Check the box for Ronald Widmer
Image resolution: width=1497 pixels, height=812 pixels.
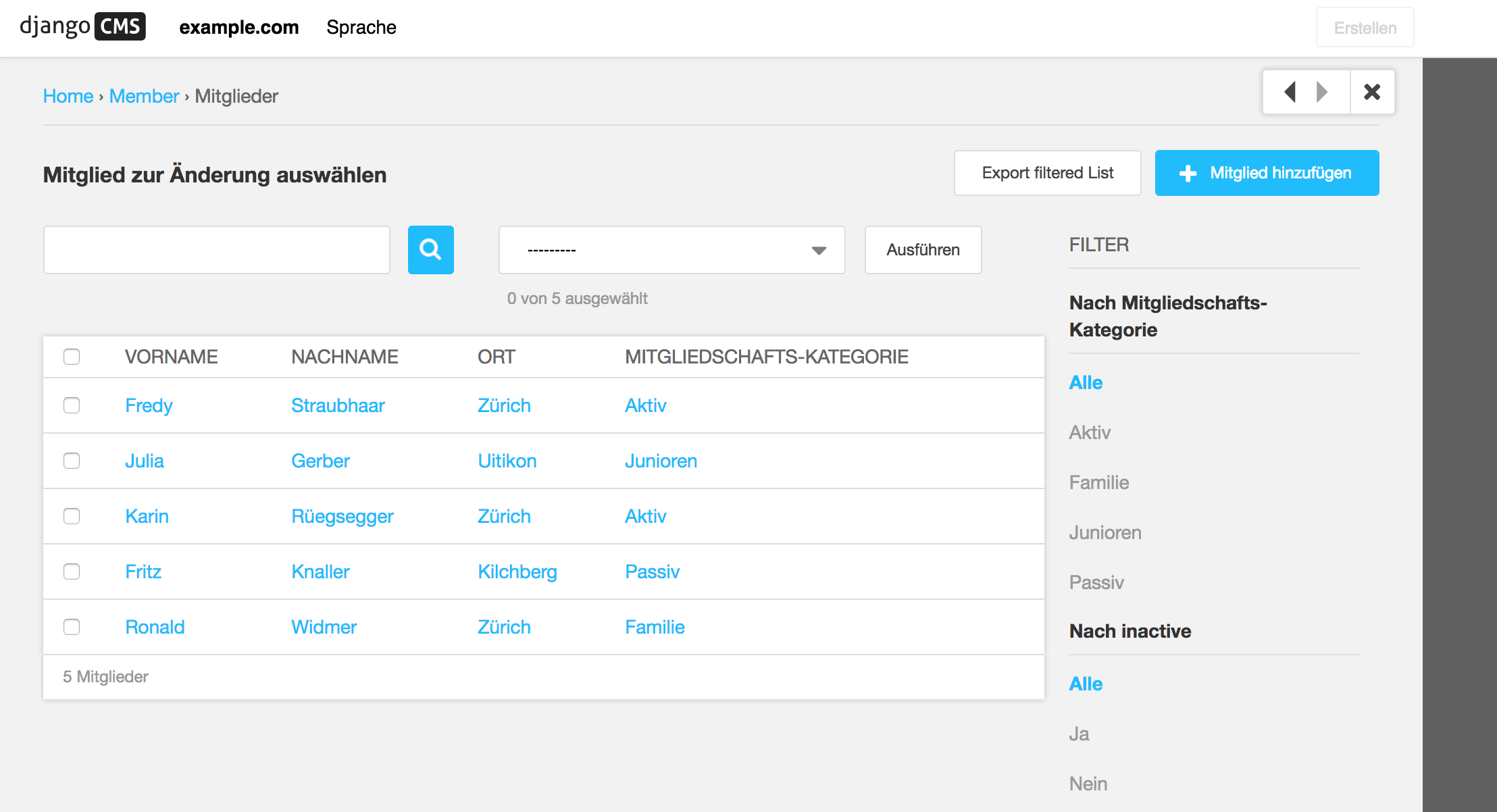click(x=72, y=627)
